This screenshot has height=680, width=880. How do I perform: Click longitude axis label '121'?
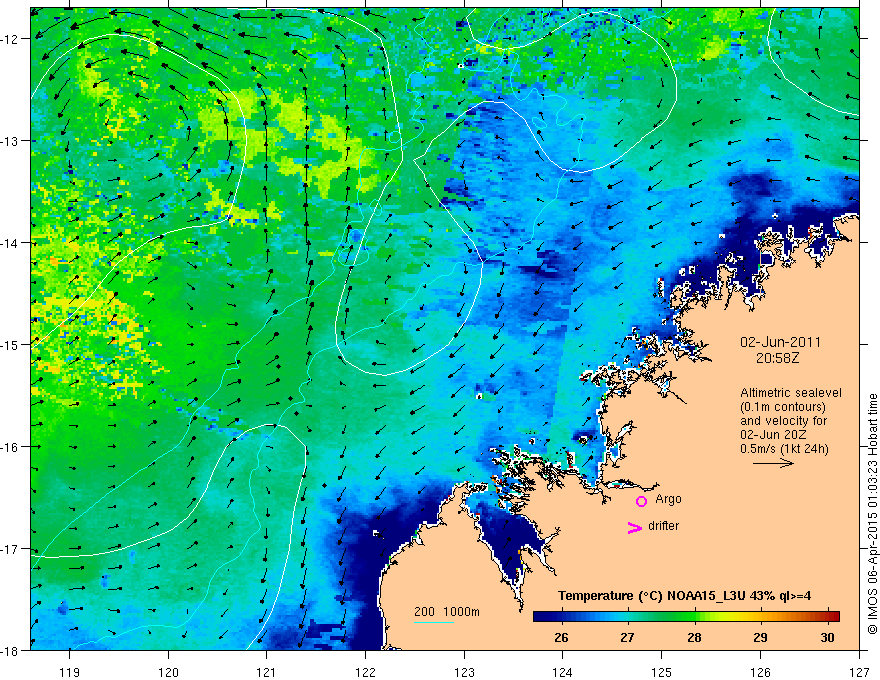point(267,672)
